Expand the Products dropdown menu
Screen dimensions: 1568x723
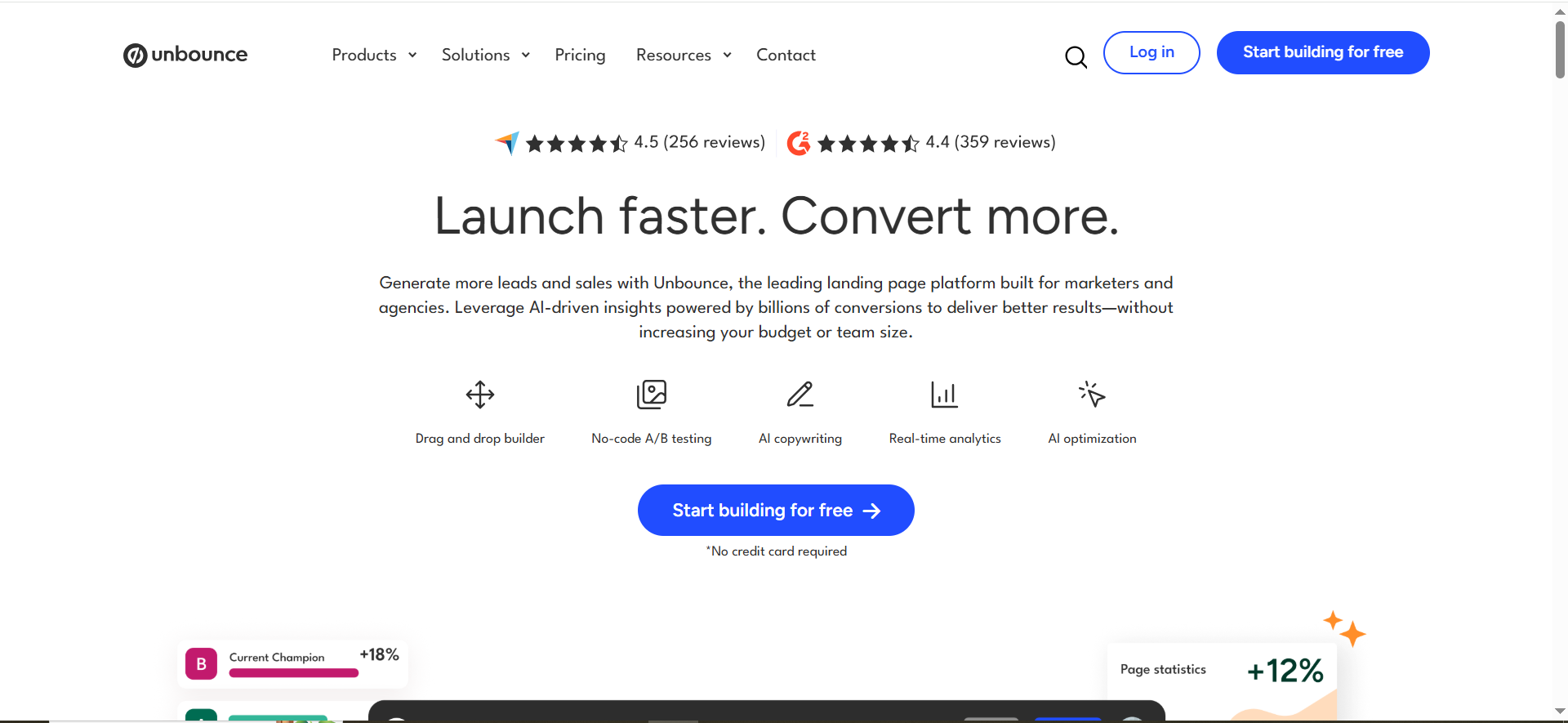pos(375,55)
